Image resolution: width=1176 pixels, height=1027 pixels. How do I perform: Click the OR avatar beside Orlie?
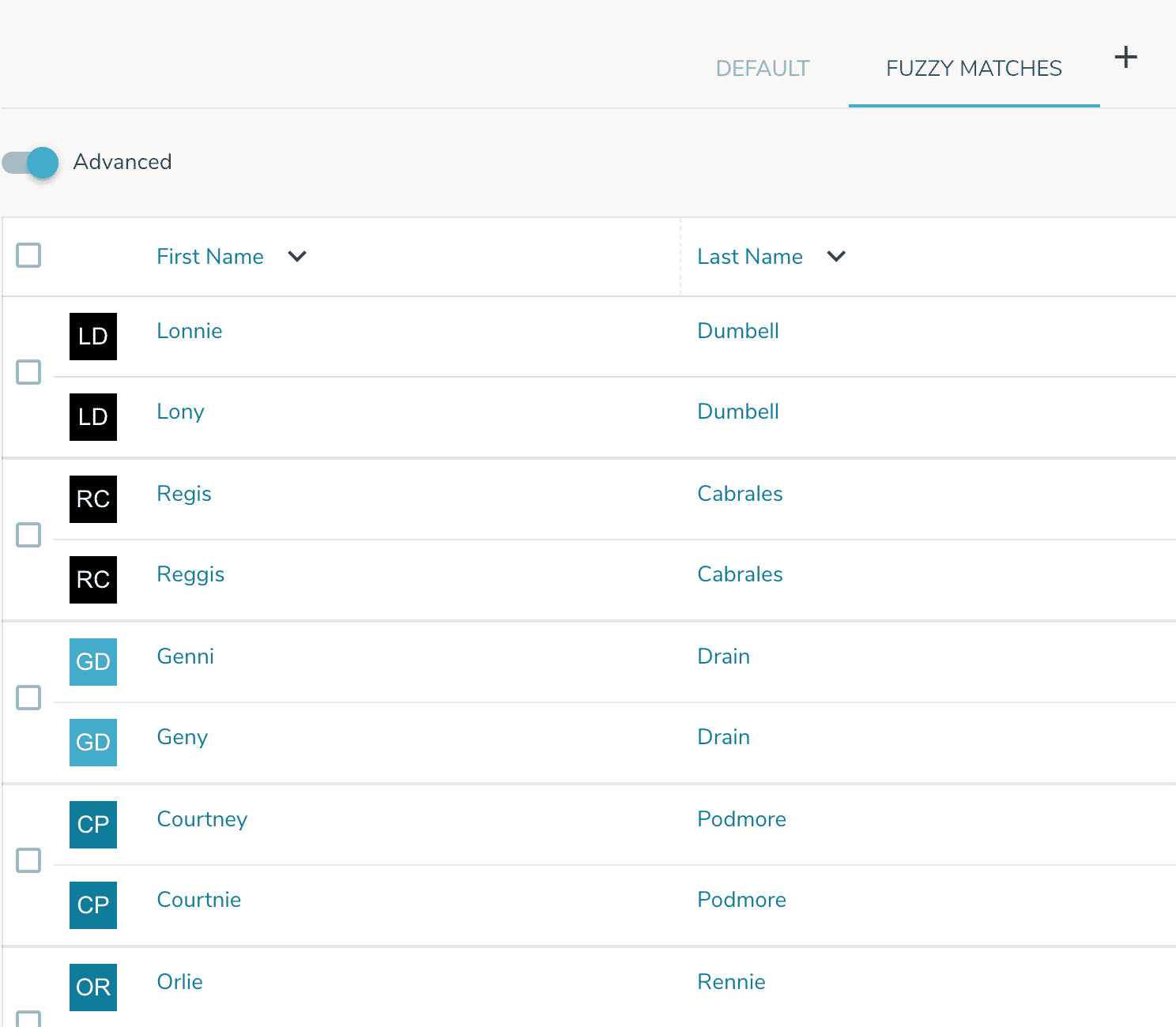[93, 987]
